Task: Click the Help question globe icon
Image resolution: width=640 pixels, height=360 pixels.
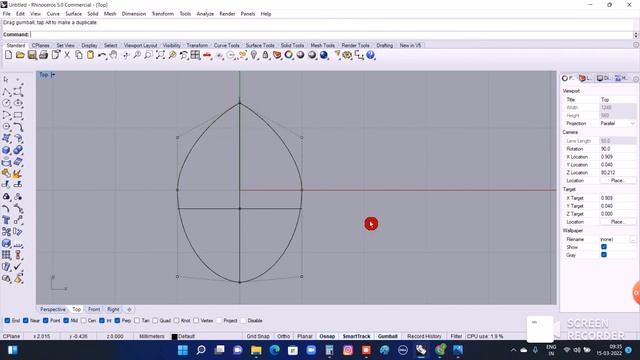Action: click(371, 55)
